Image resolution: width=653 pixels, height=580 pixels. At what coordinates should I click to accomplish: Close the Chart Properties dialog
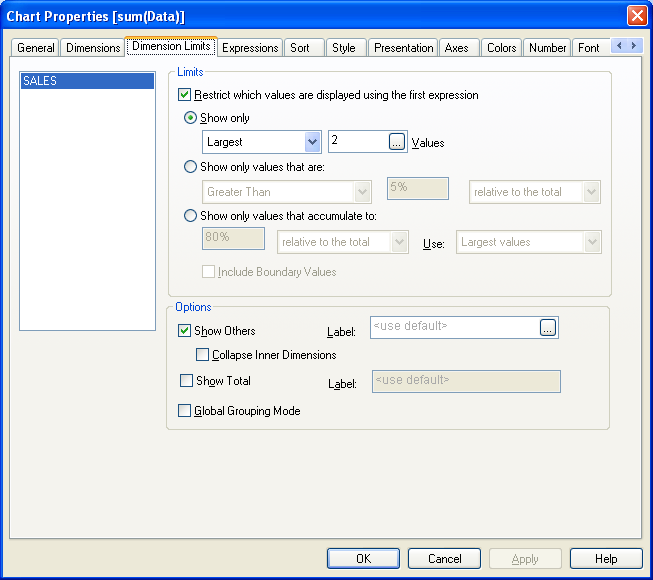[636, 16]
